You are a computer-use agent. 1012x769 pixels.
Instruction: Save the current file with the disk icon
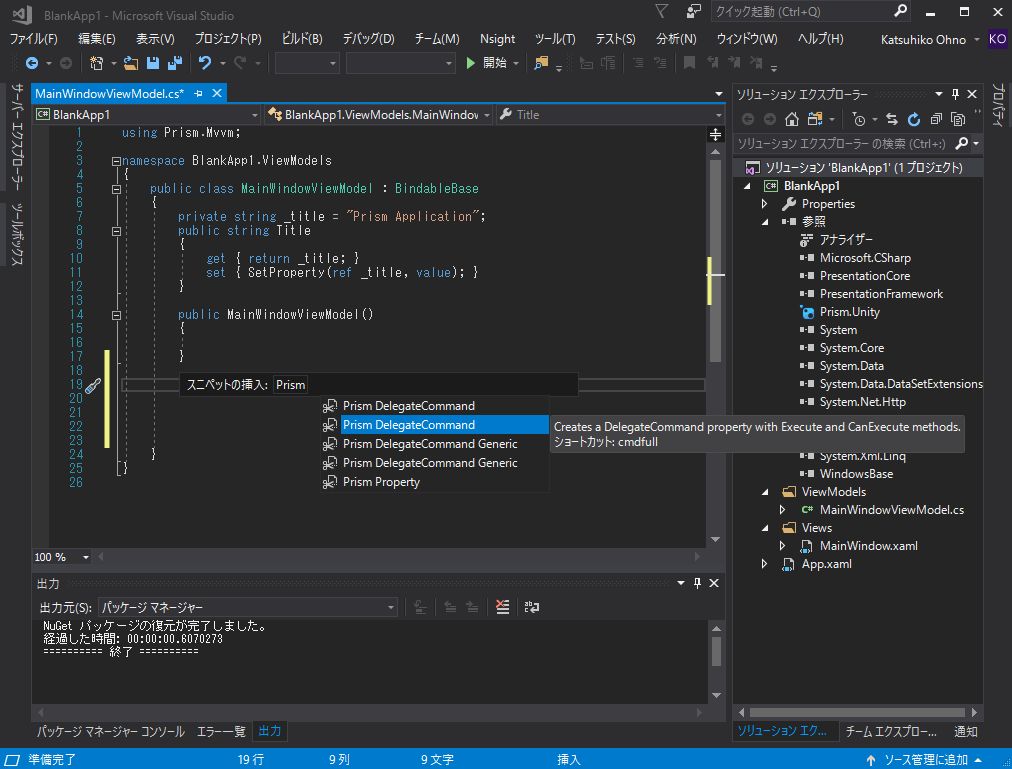point(153,63)
